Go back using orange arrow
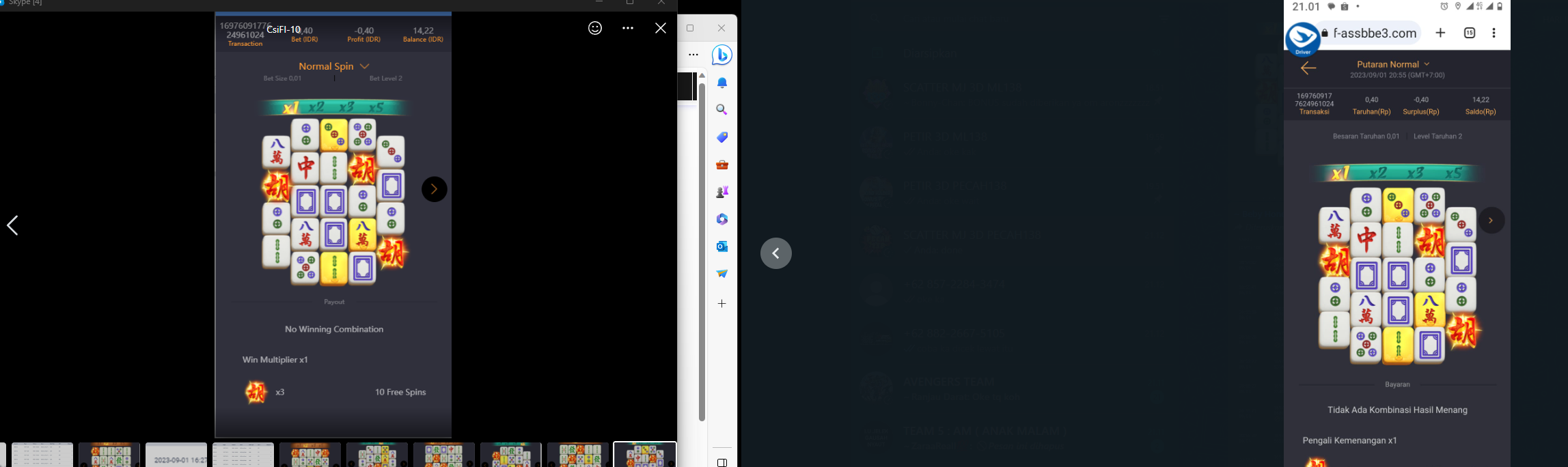Screen dimensions: 1568x467 [1308, 68]
